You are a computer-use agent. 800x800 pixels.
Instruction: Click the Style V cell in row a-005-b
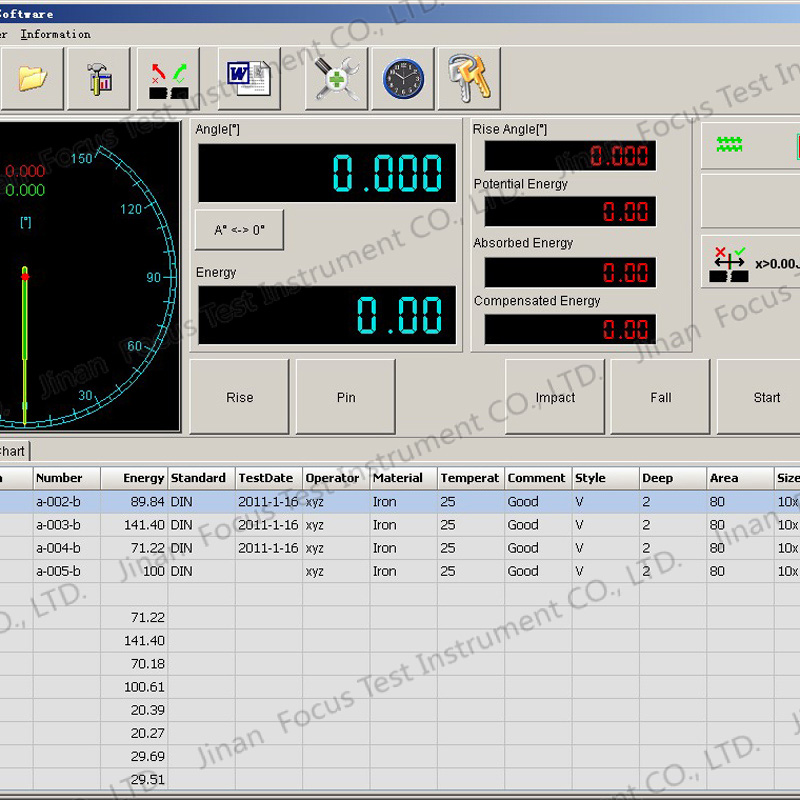pyautogui.click(x=606, y=571)
